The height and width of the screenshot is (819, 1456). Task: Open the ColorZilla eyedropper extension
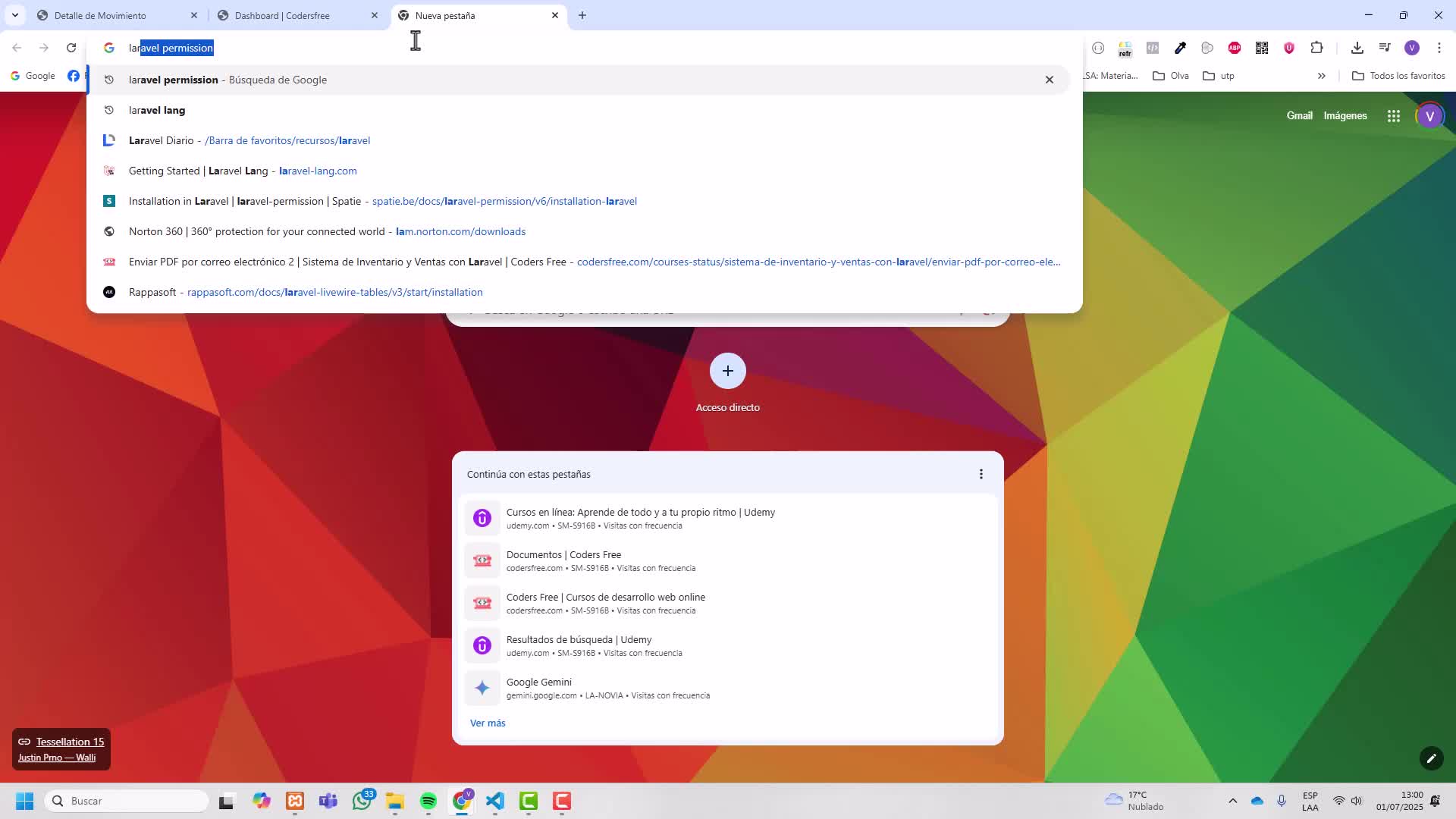coord(1180,48)
